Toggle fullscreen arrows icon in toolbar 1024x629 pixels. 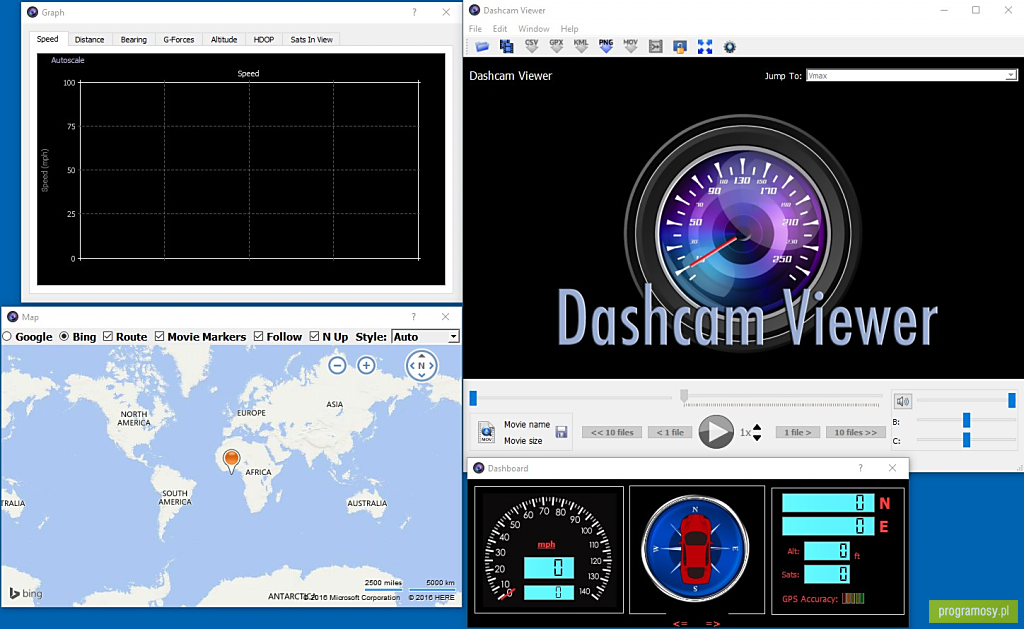[x=705, y=46]
